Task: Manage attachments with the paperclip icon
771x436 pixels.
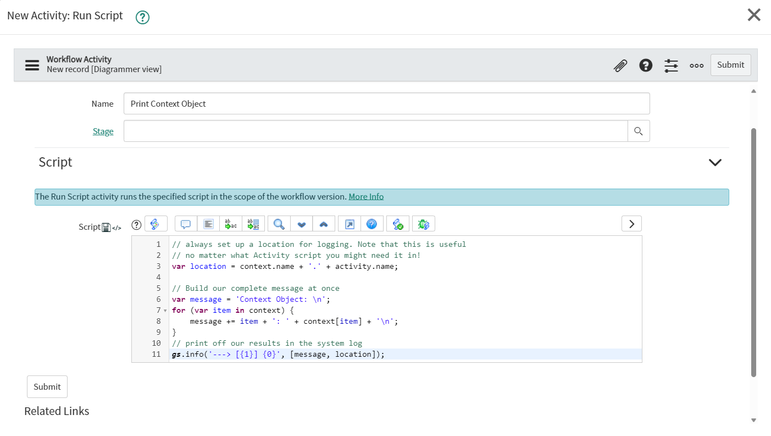Action: 621,65
